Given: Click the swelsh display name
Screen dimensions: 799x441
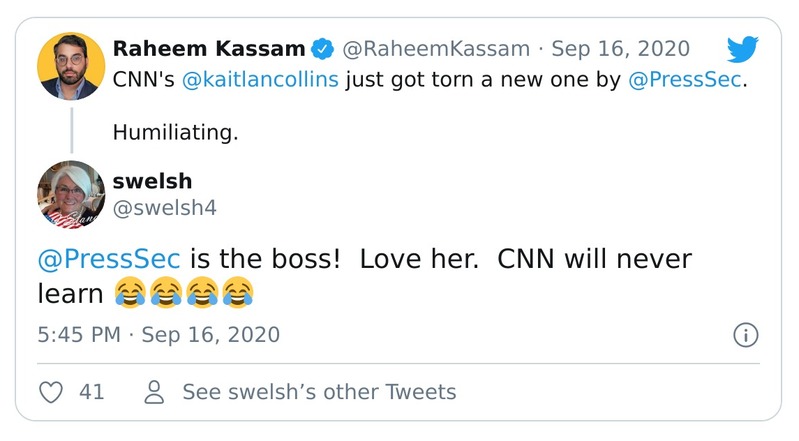Looking at the screenshot, I should tap(153, 180).
